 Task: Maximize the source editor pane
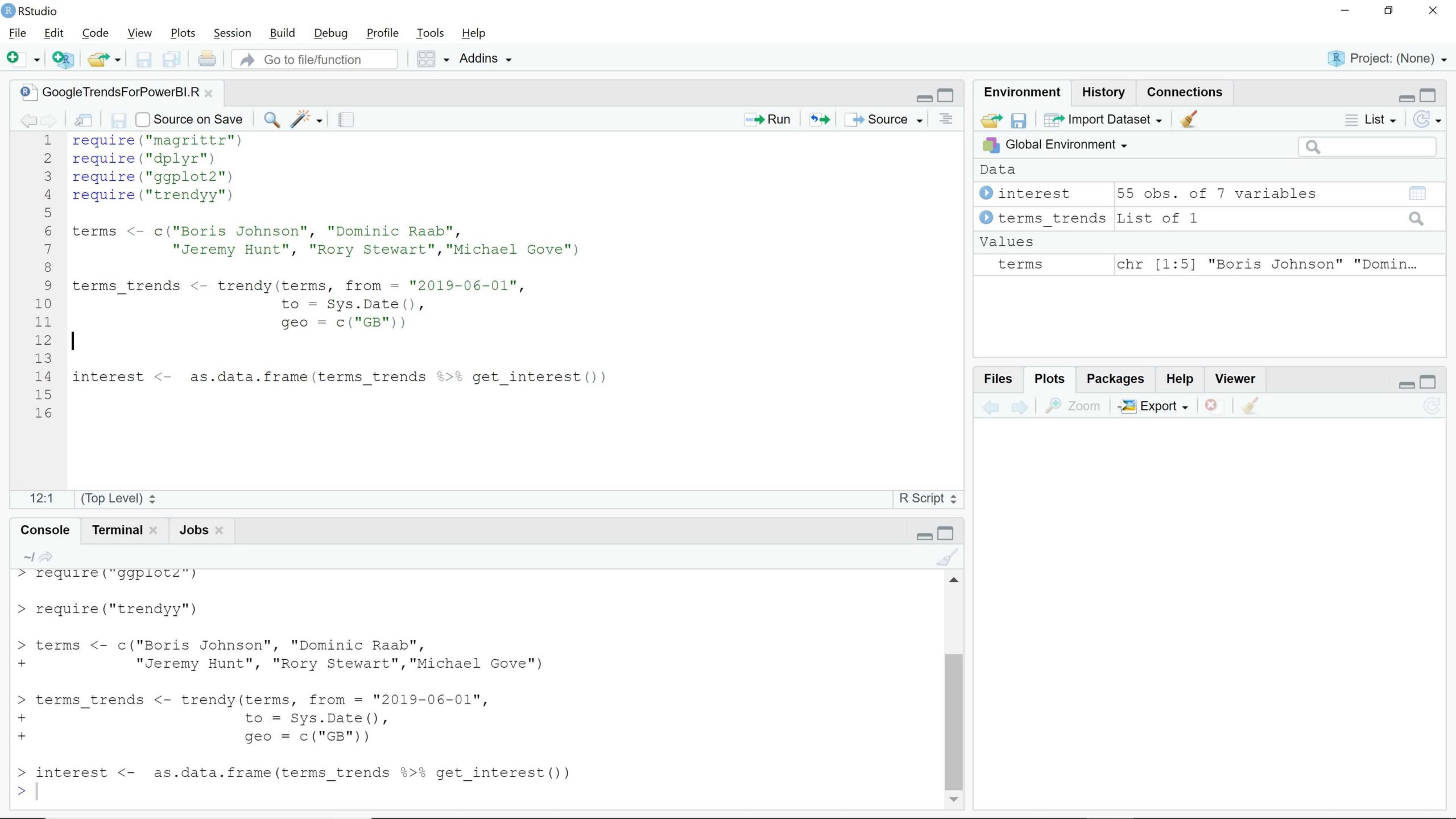[x=945, y=96]
